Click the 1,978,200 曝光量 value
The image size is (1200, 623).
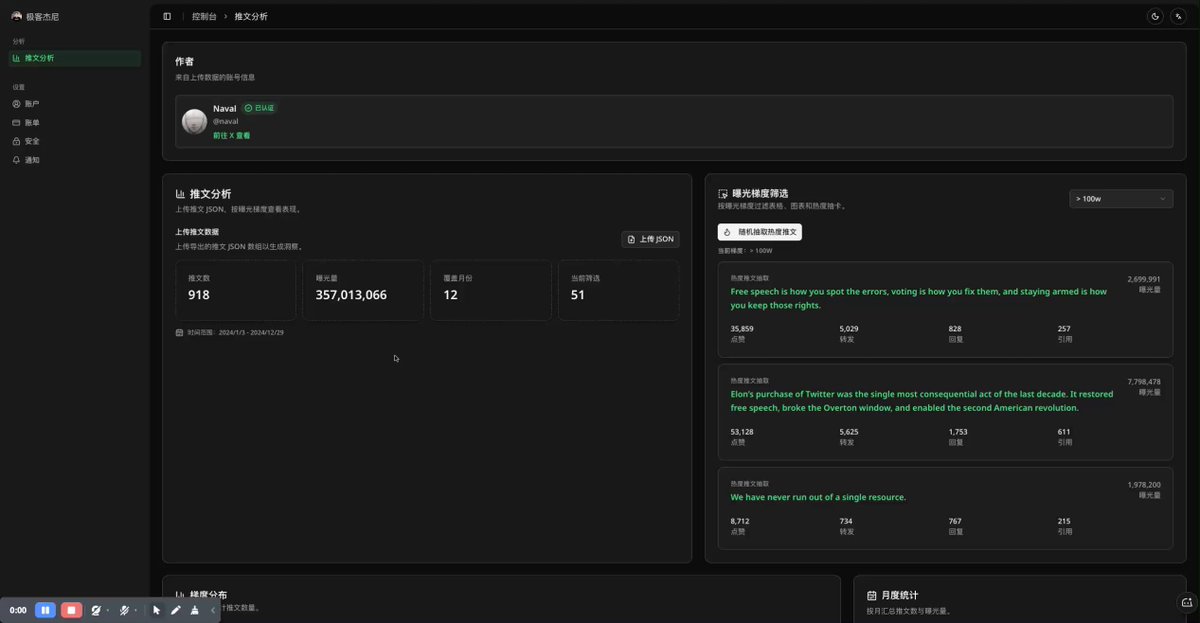pyautogui.click(x=1144, y=485)
